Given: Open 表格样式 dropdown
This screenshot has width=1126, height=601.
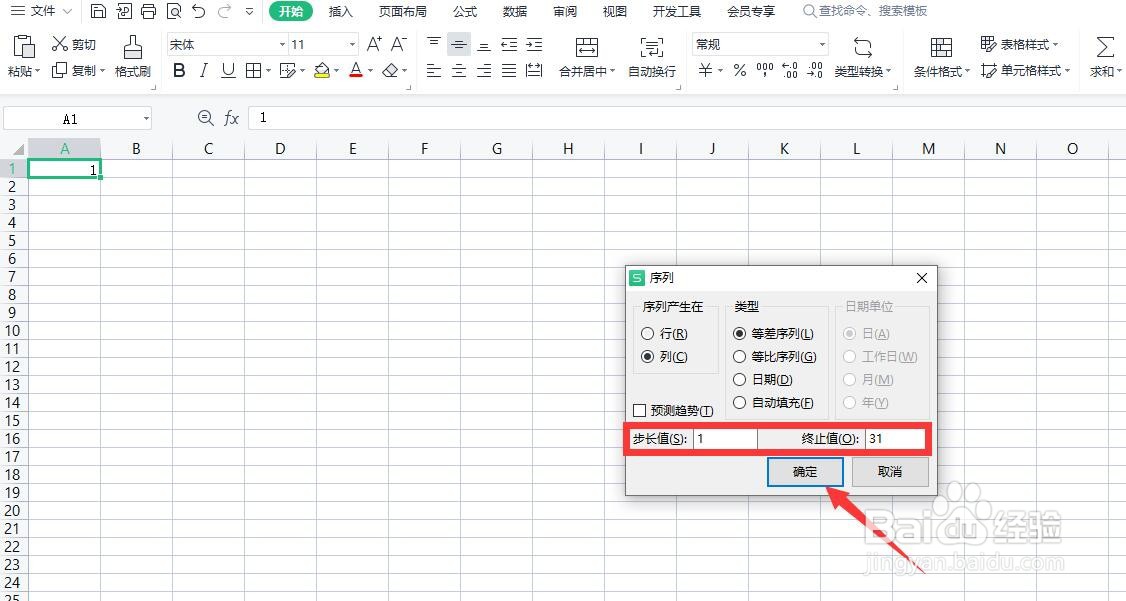Looking at the screenshot, I should coord(1020,45).
